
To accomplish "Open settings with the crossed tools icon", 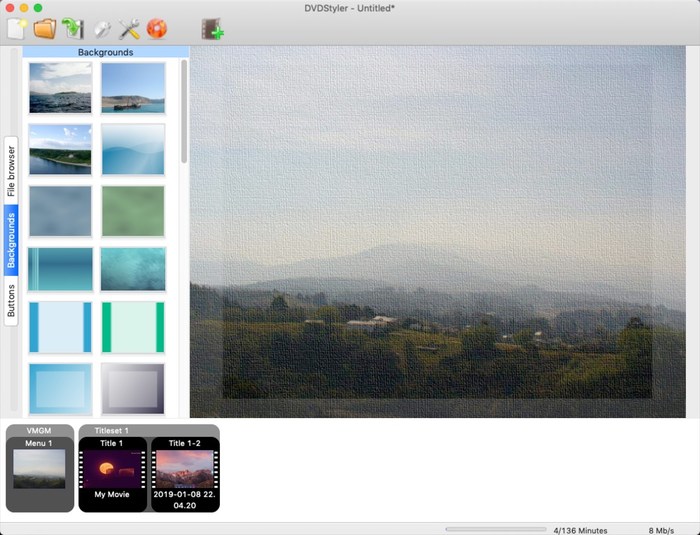I will pyautogui.click(x=129, y=29).
